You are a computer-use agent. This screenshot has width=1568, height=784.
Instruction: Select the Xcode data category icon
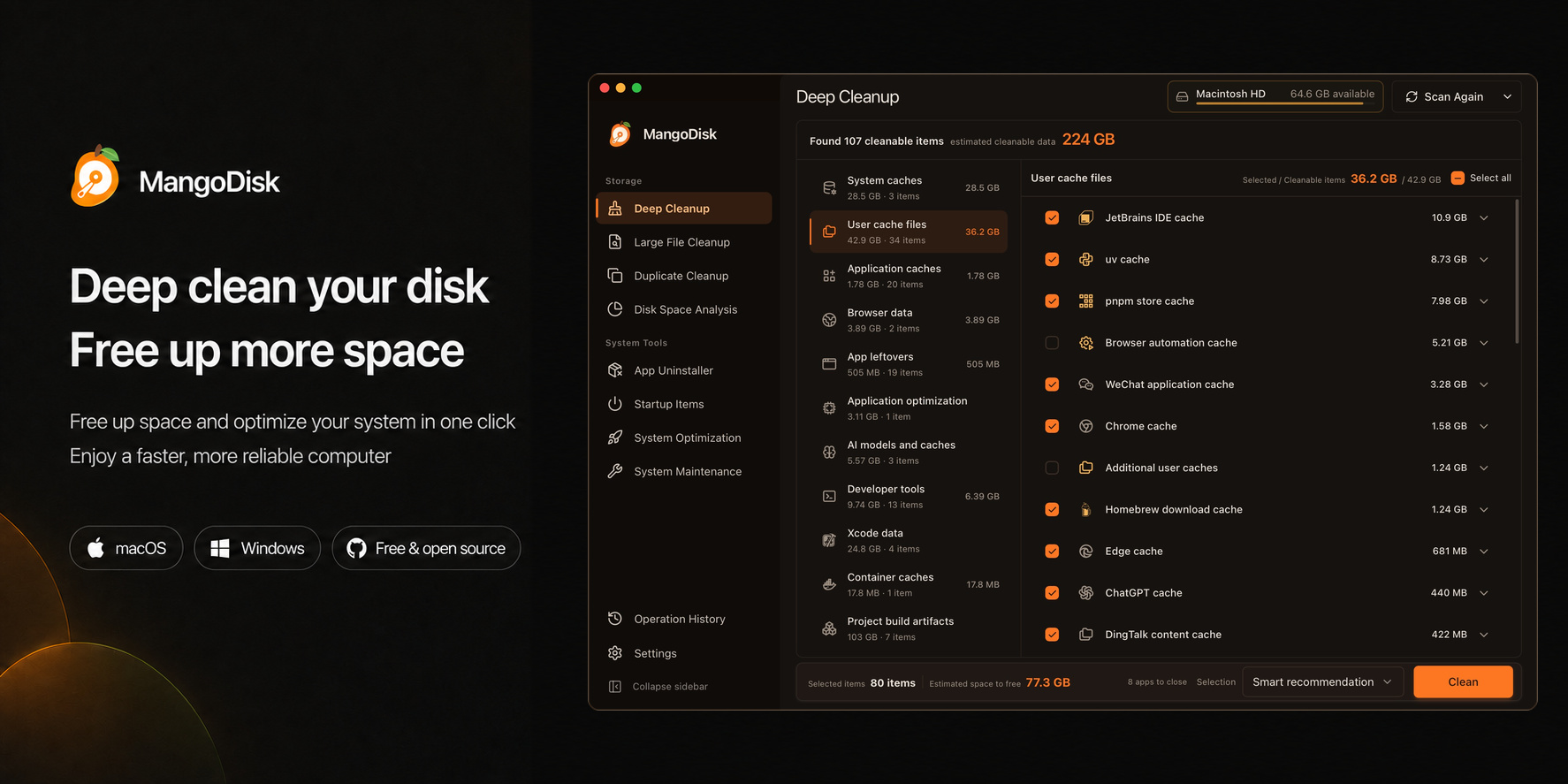[x=829, y=540]
